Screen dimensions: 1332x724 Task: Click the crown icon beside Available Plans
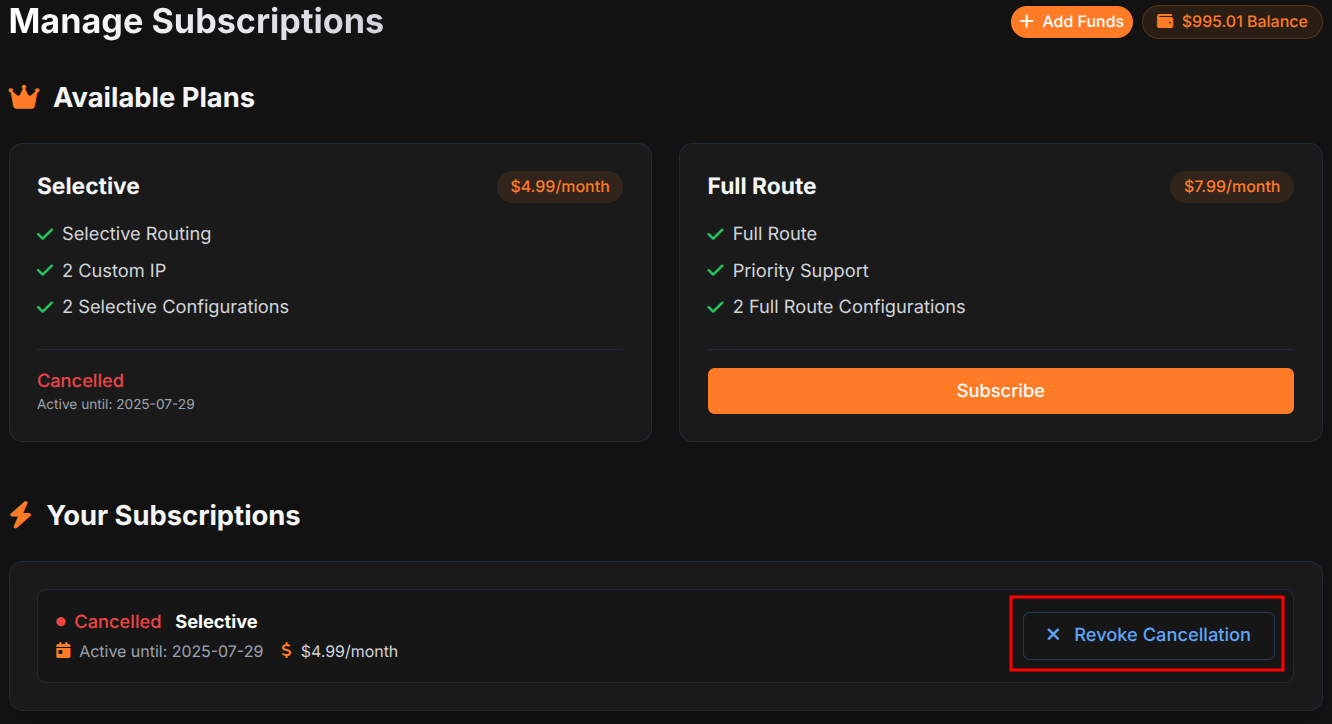tap(24, 98)
